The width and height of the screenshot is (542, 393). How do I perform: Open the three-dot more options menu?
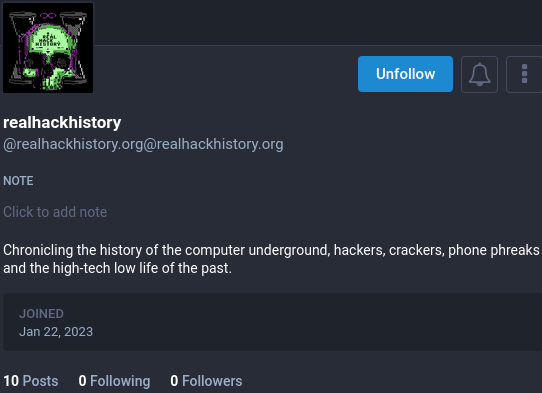(x=524, y=74)
